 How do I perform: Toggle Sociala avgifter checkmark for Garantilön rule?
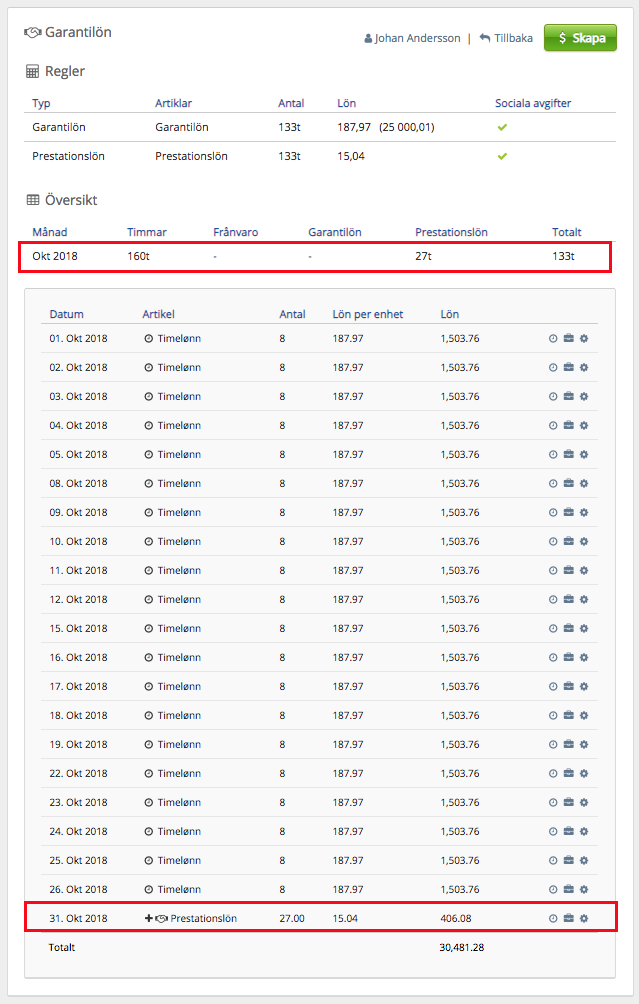(x=502, y=128)
